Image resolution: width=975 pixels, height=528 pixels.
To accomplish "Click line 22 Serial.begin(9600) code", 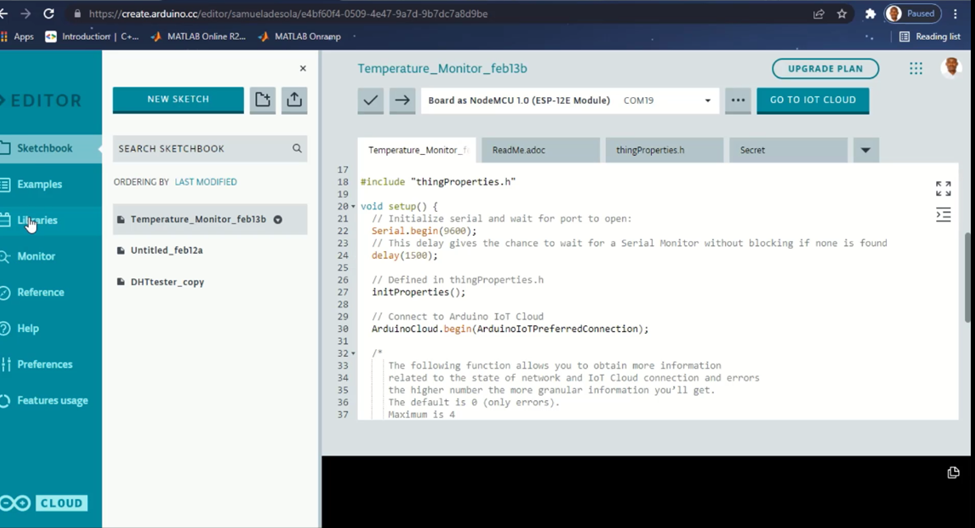I will tap(424, 231).
